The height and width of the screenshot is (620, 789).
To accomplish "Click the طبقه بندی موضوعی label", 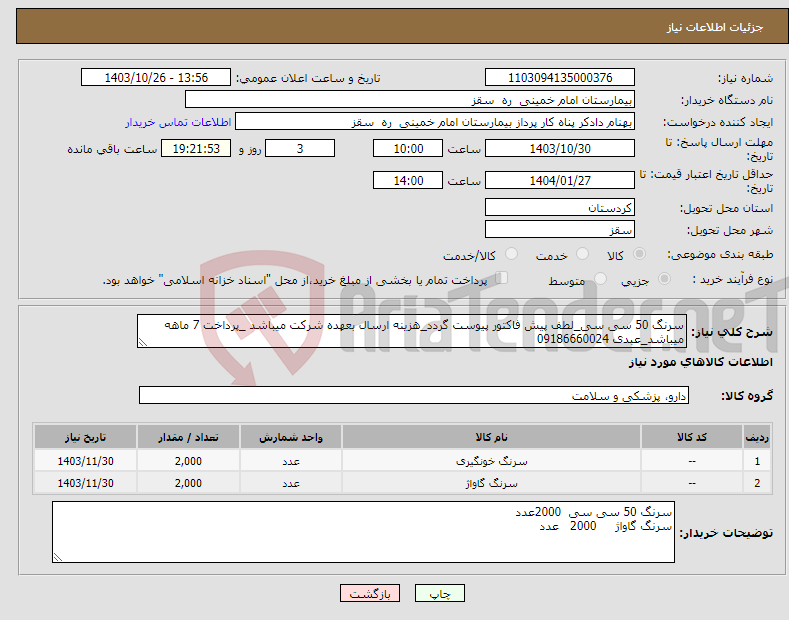I will coord(720,255).
